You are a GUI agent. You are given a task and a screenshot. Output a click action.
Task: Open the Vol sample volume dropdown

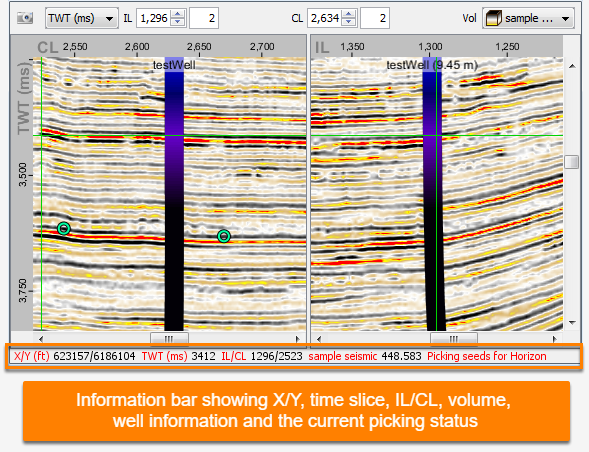click(528, 18)
